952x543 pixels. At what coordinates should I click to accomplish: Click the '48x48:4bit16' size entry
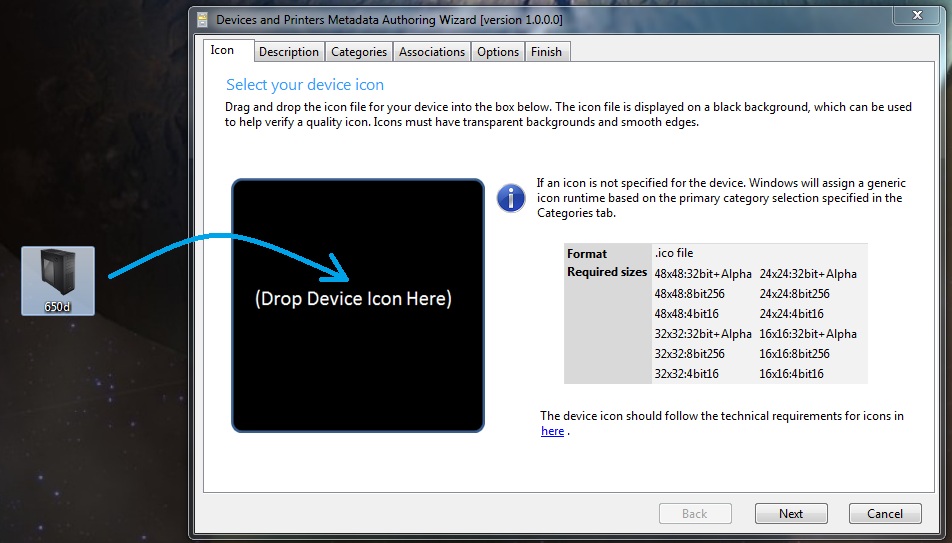click(x=687, y=314)
